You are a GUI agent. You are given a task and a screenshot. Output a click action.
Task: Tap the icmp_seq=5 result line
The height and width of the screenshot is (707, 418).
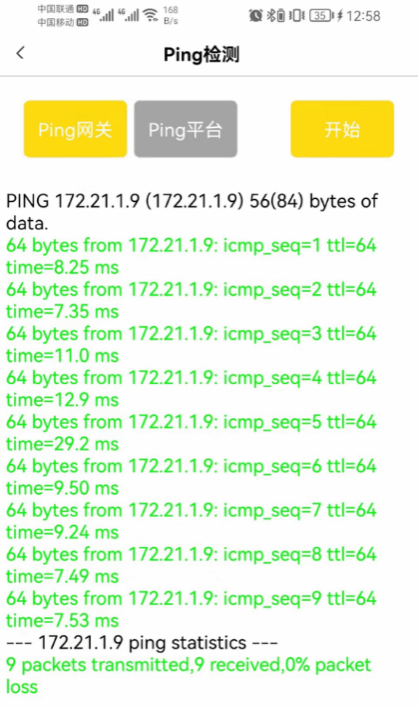(x=191, y=433)
